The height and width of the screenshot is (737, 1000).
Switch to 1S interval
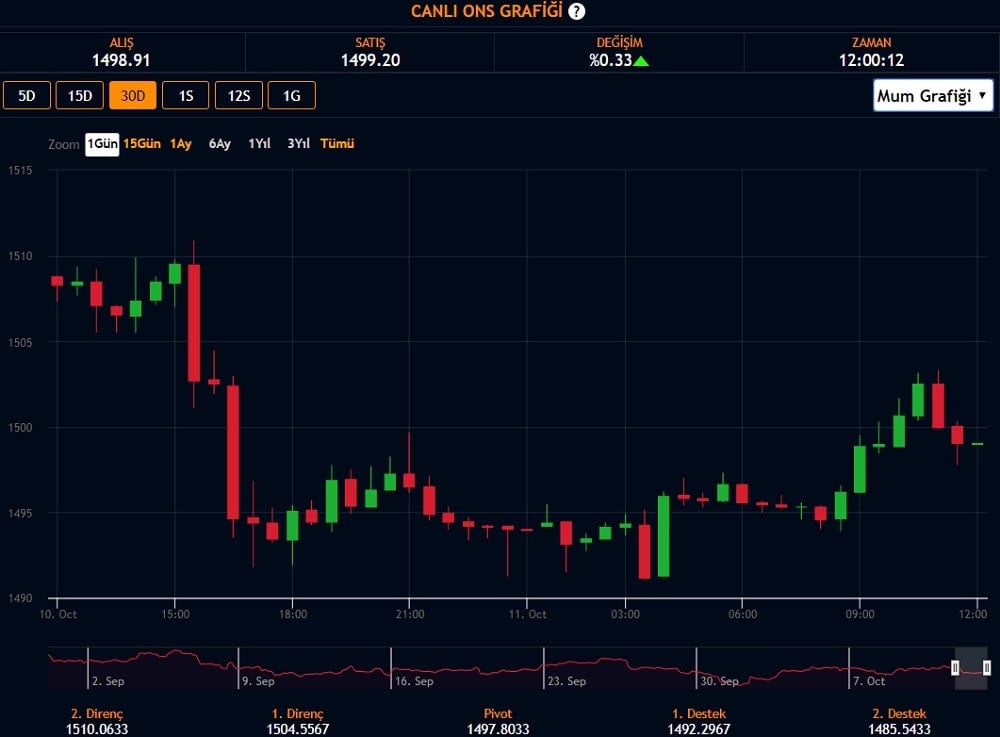186,96
